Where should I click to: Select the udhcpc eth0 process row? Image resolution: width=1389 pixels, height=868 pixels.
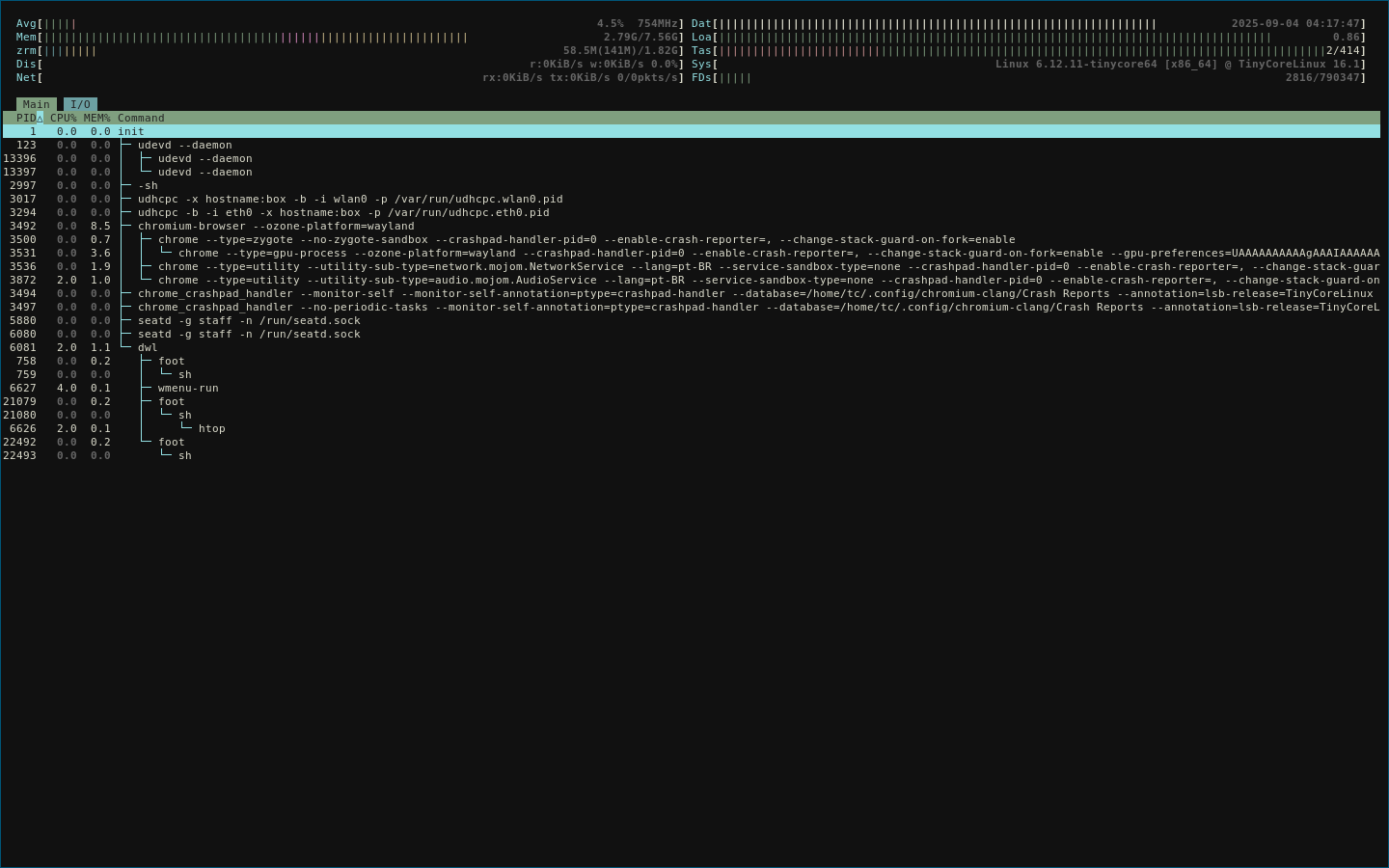[x=692, y=212]
